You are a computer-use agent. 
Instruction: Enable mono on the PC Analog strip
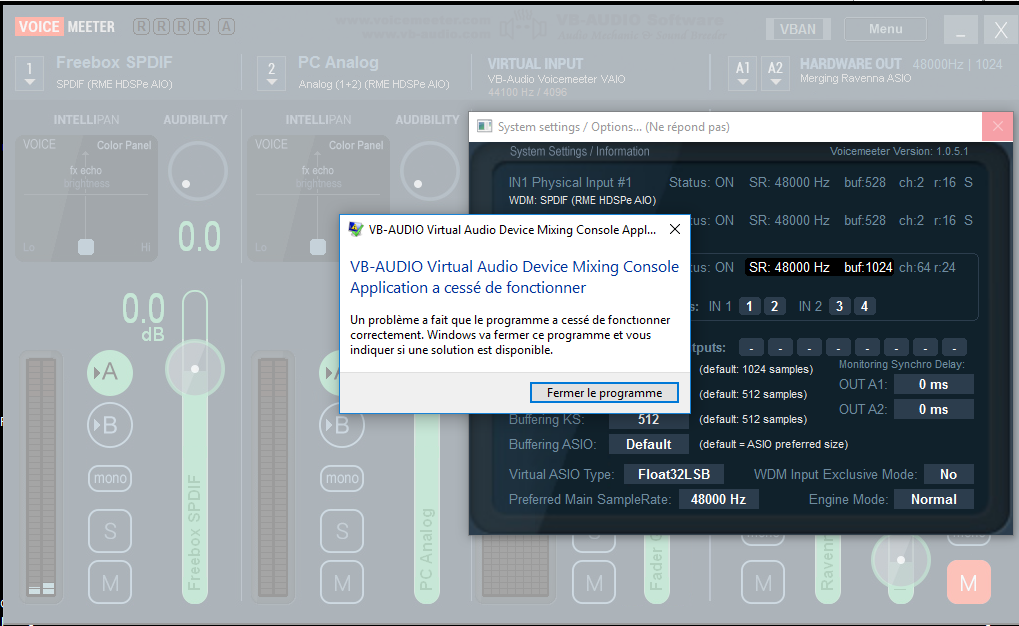tap(342, 478)
